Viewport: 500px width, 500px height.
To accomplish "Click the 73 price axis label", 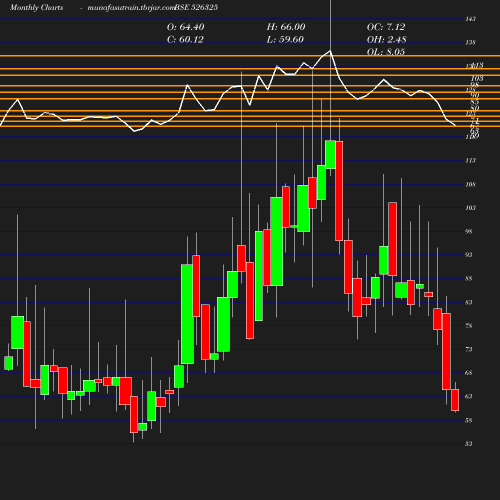I will pyautogui.click(x=469, y=349).
